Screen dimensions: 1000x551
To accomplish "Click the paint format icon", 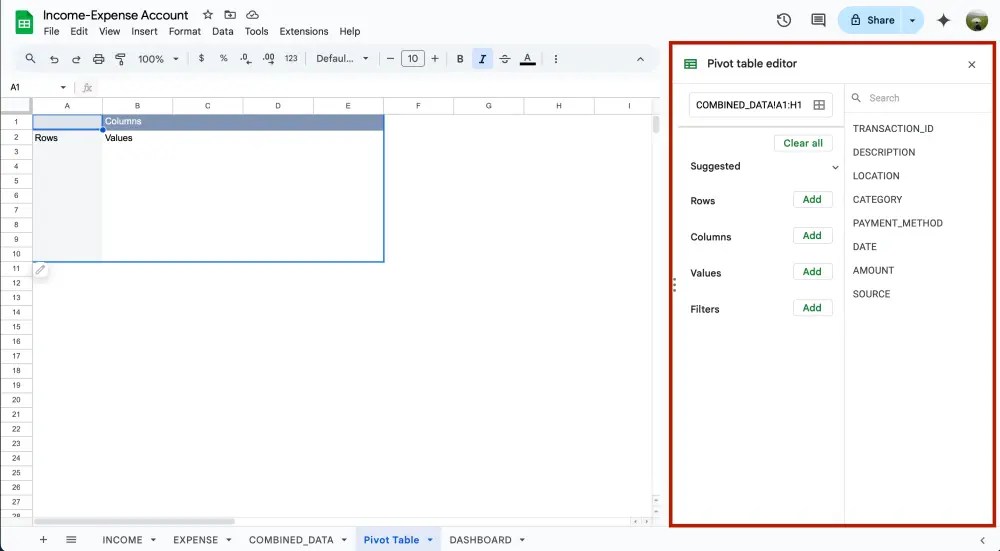I will pyautogui.click(x=121, y=59).
